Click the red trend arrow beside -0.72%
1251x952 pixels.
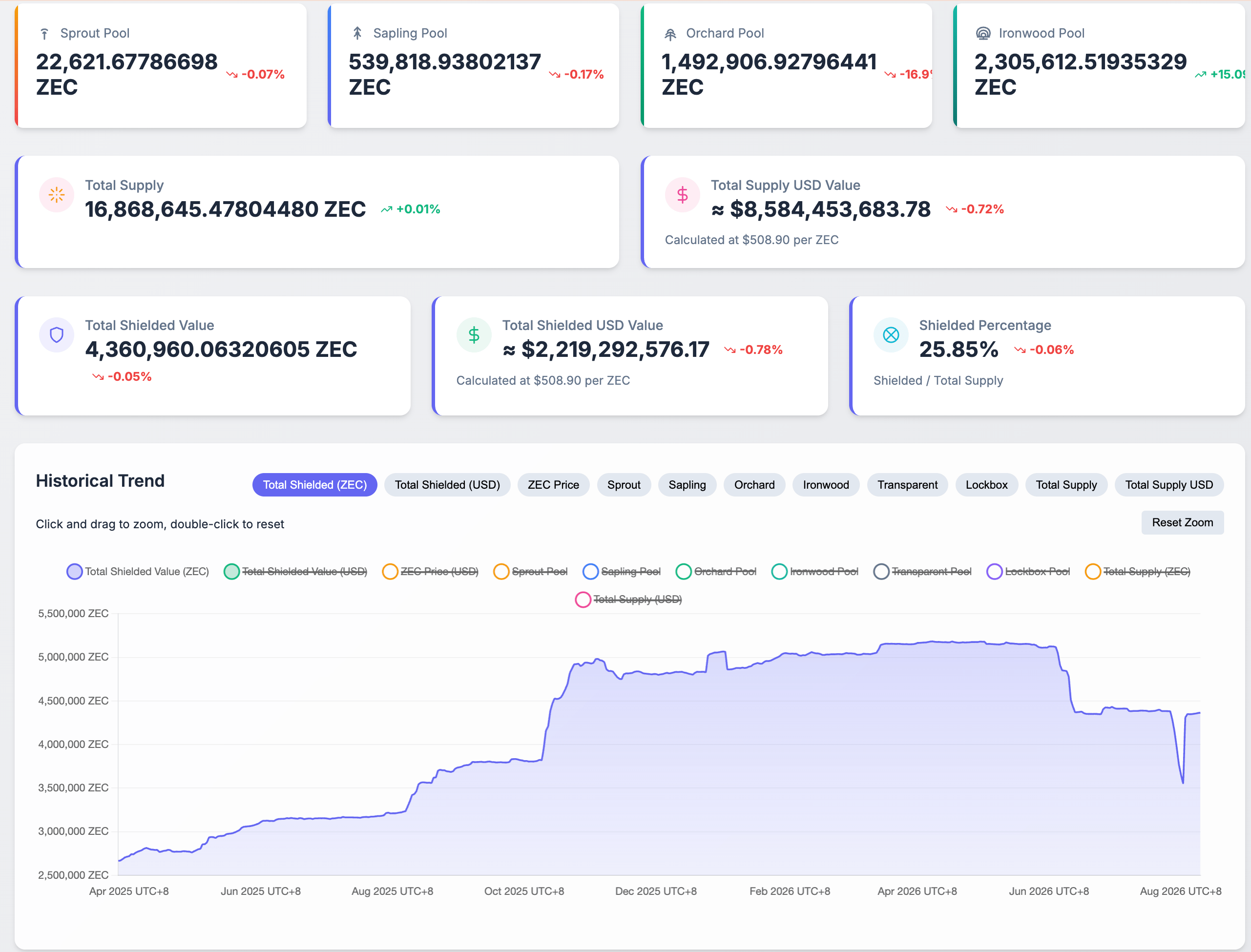(x=952, y=209)
